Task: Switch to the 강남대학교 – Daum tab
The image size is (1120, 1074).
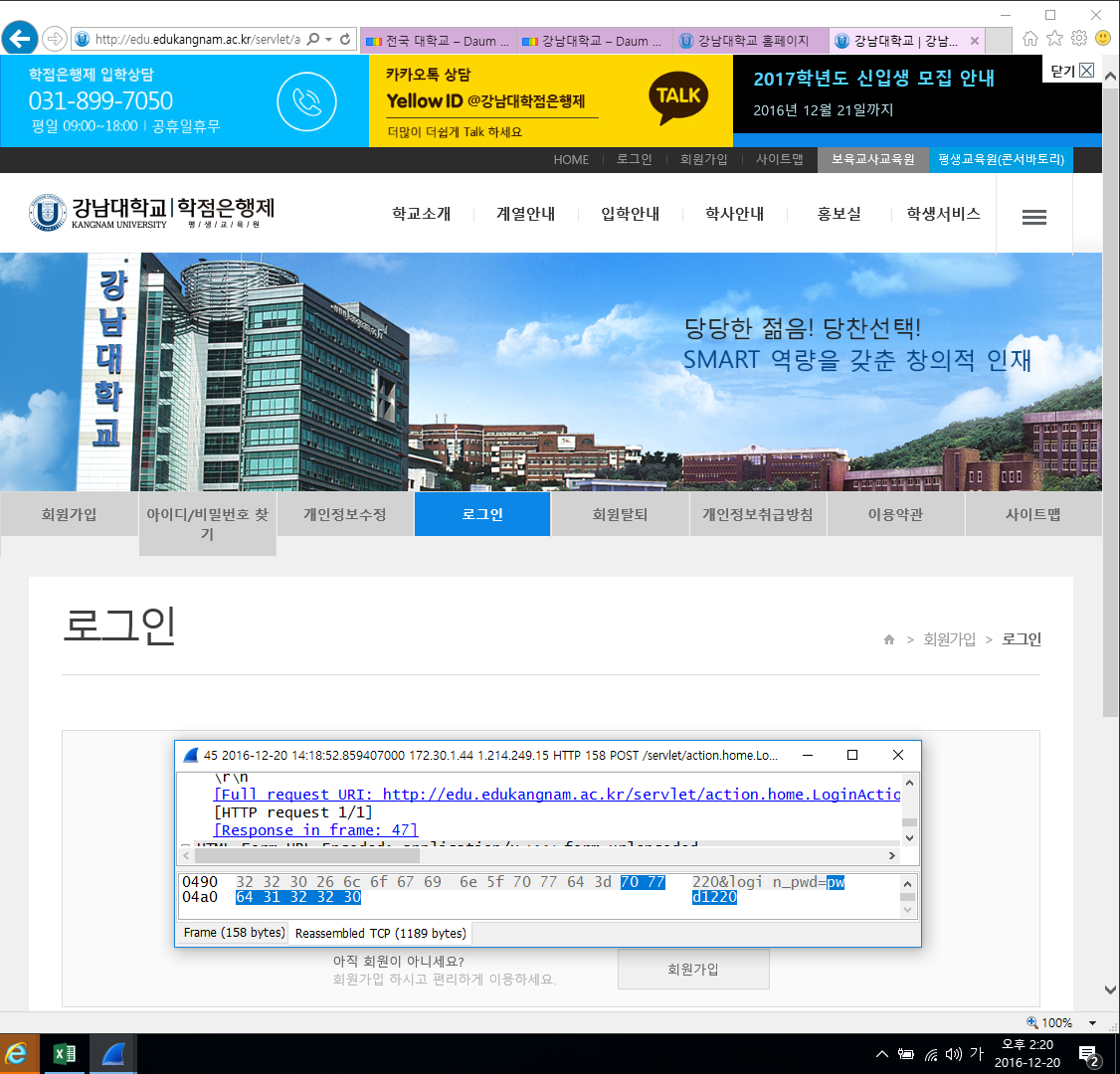Action: (593, 42)
